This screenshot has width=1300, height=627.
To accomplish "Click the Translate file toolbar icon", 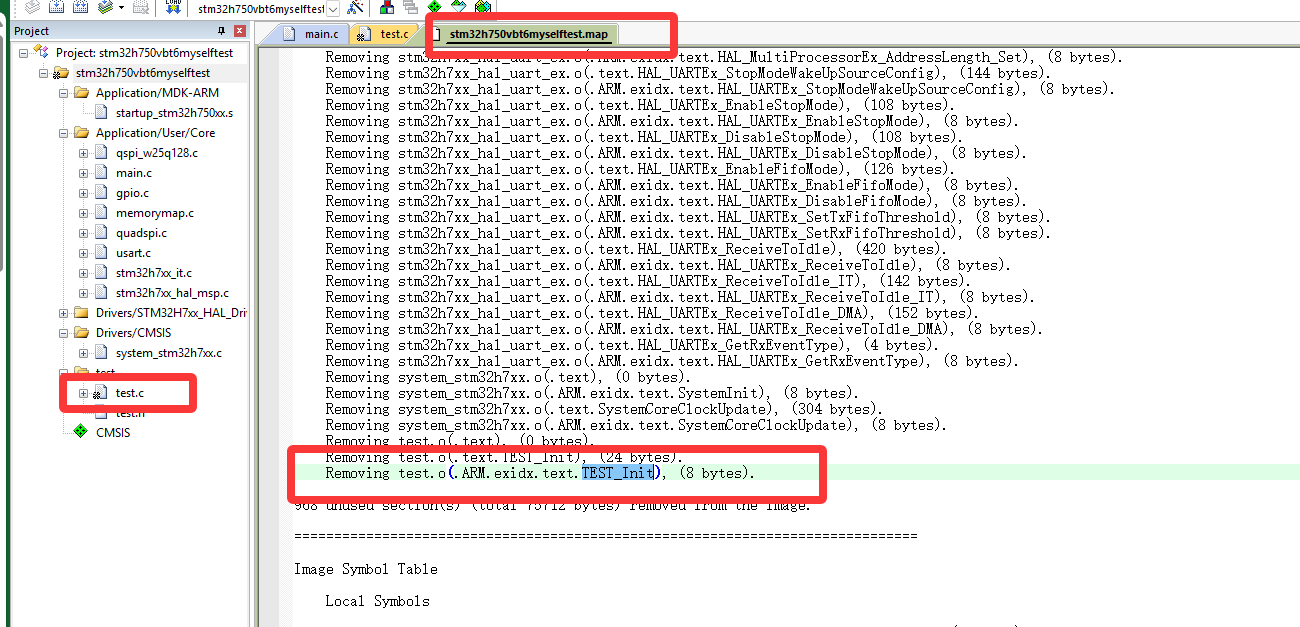I will (x=33, y=6).
